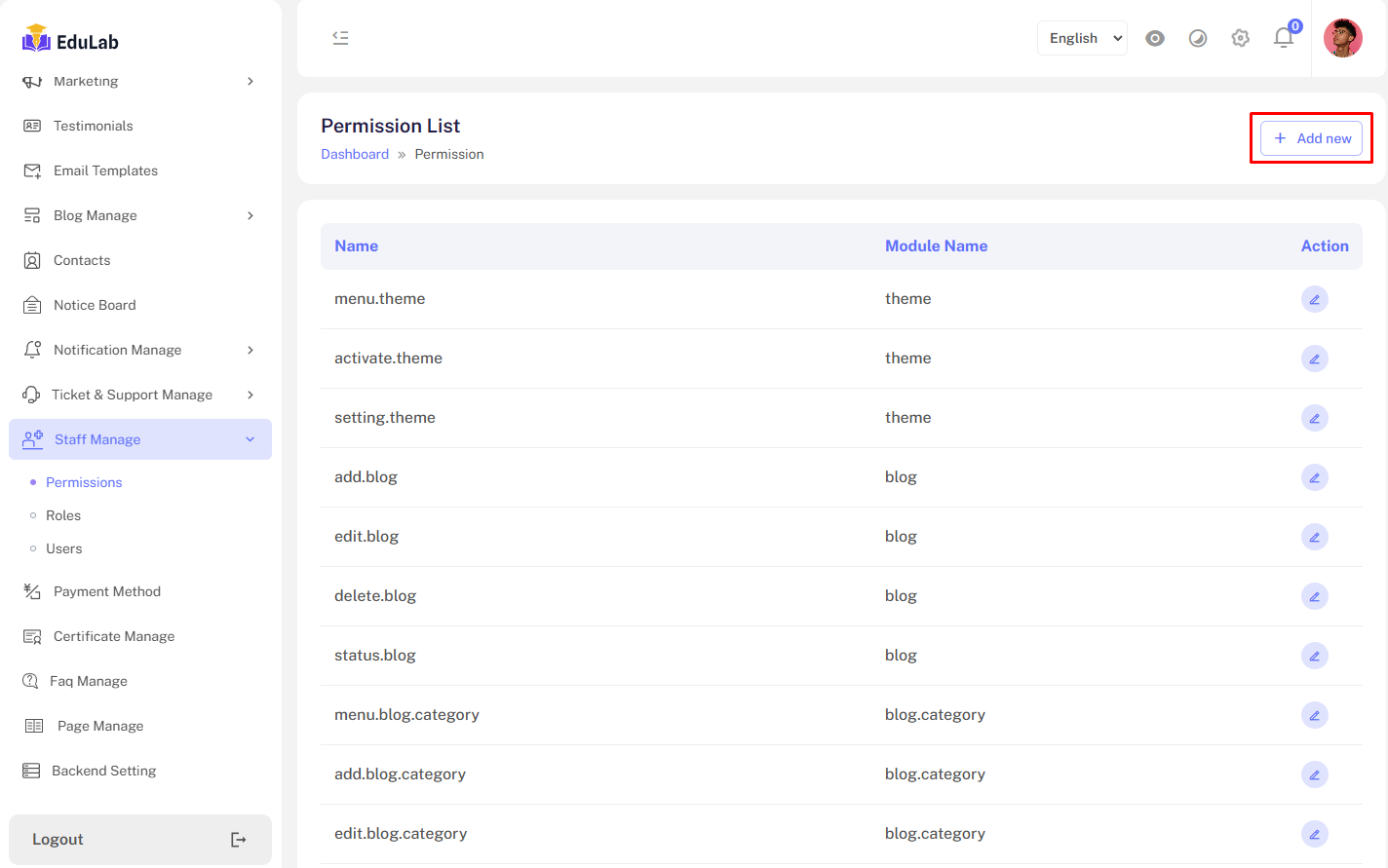
Task: Open the user profile avatar
Action: (x=1342, y=38)
